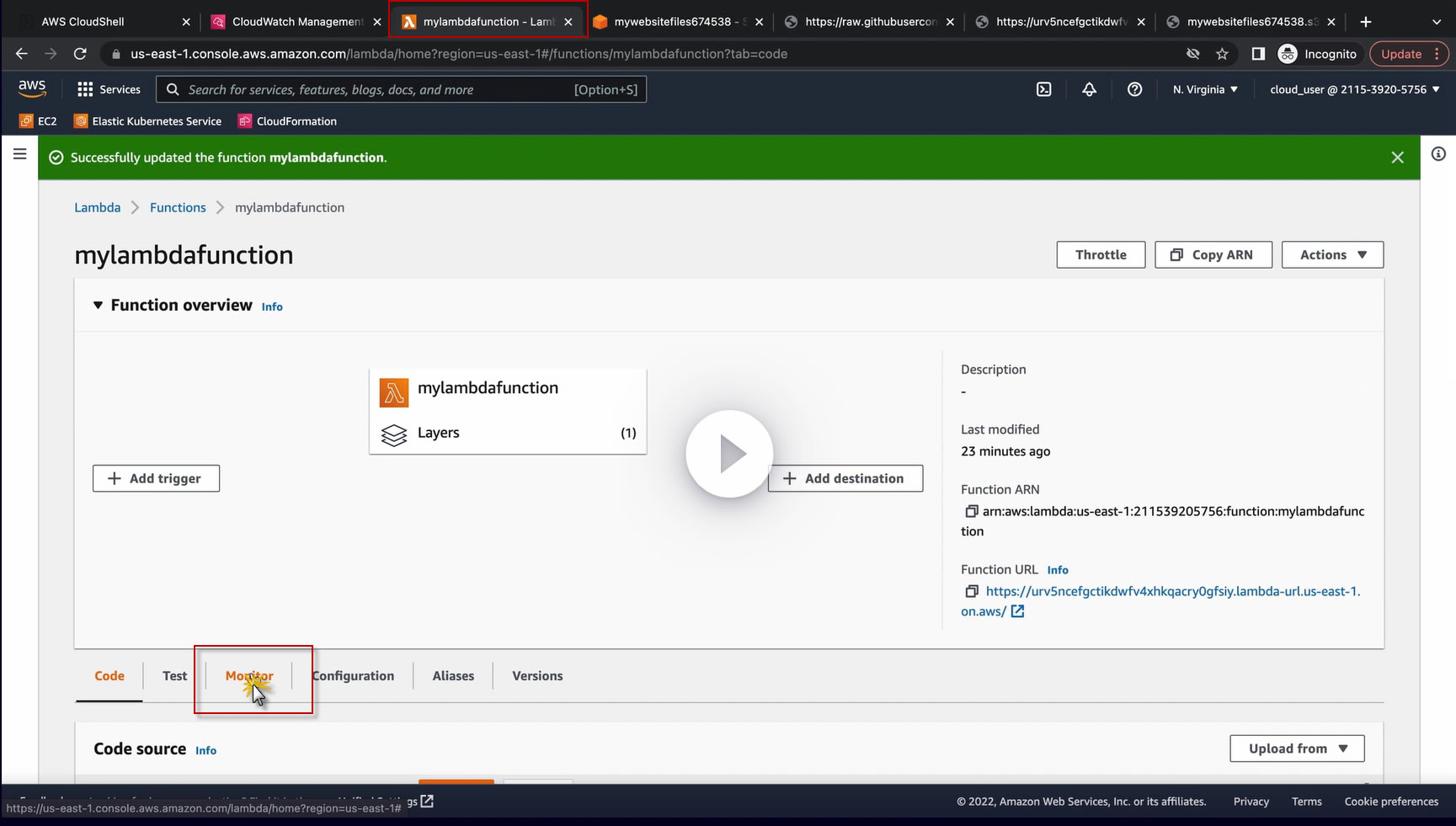Go back in browser history
Screen dimensions: 1456x826
click(x=22, y=54)
